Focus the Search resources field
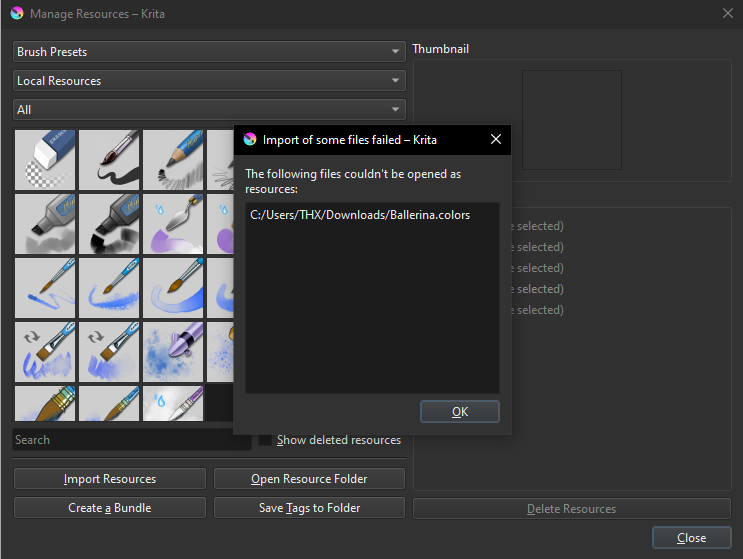The height and width of the screenshot is (559, 743). tap(130, 440)
